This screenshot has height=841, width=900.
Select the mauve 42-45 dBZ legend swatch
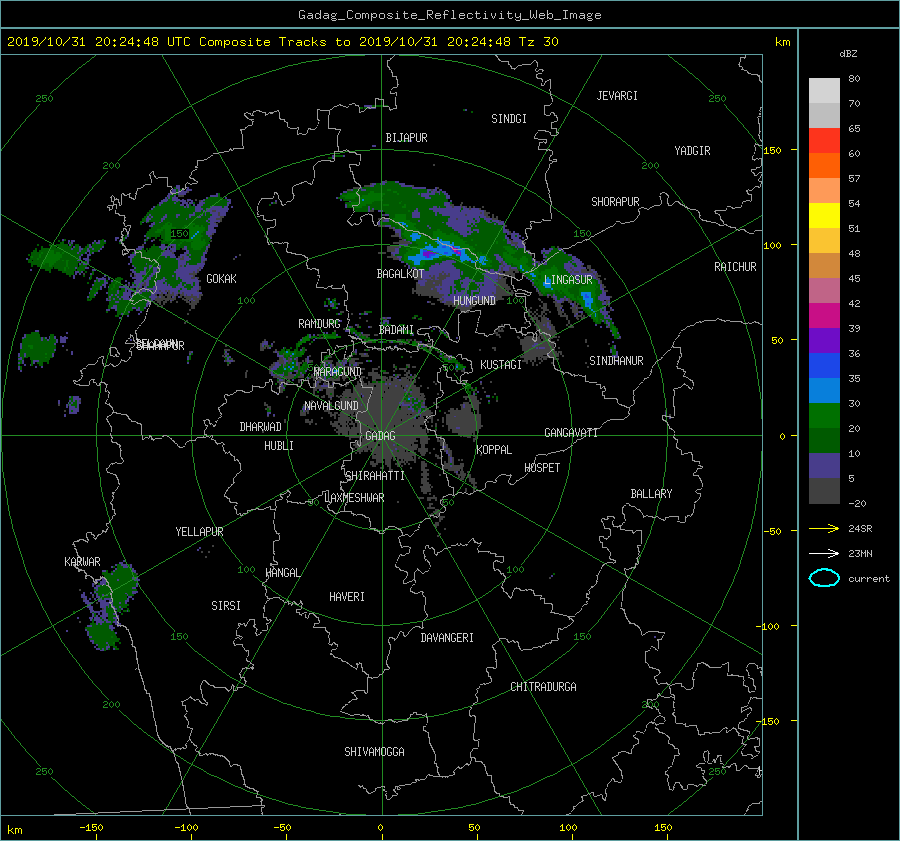(824, 291)
